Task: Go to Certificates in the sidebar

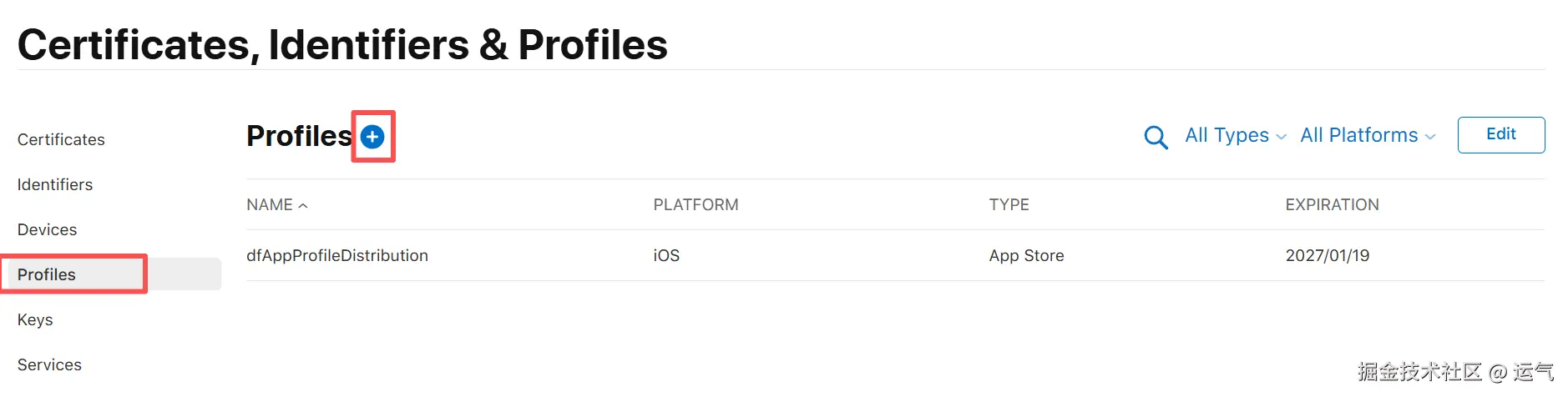Action: coord(61,139)
